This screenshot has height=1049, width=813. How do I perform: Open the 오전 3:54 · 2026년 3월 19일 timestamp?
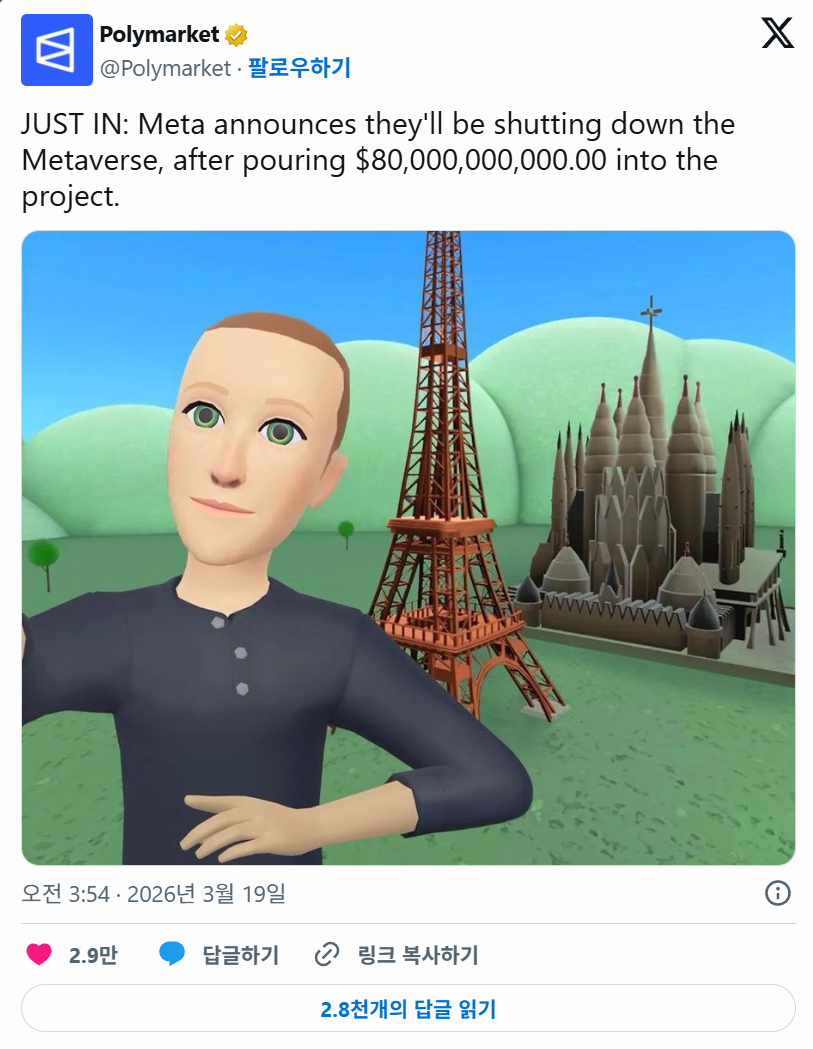[153, 894]
